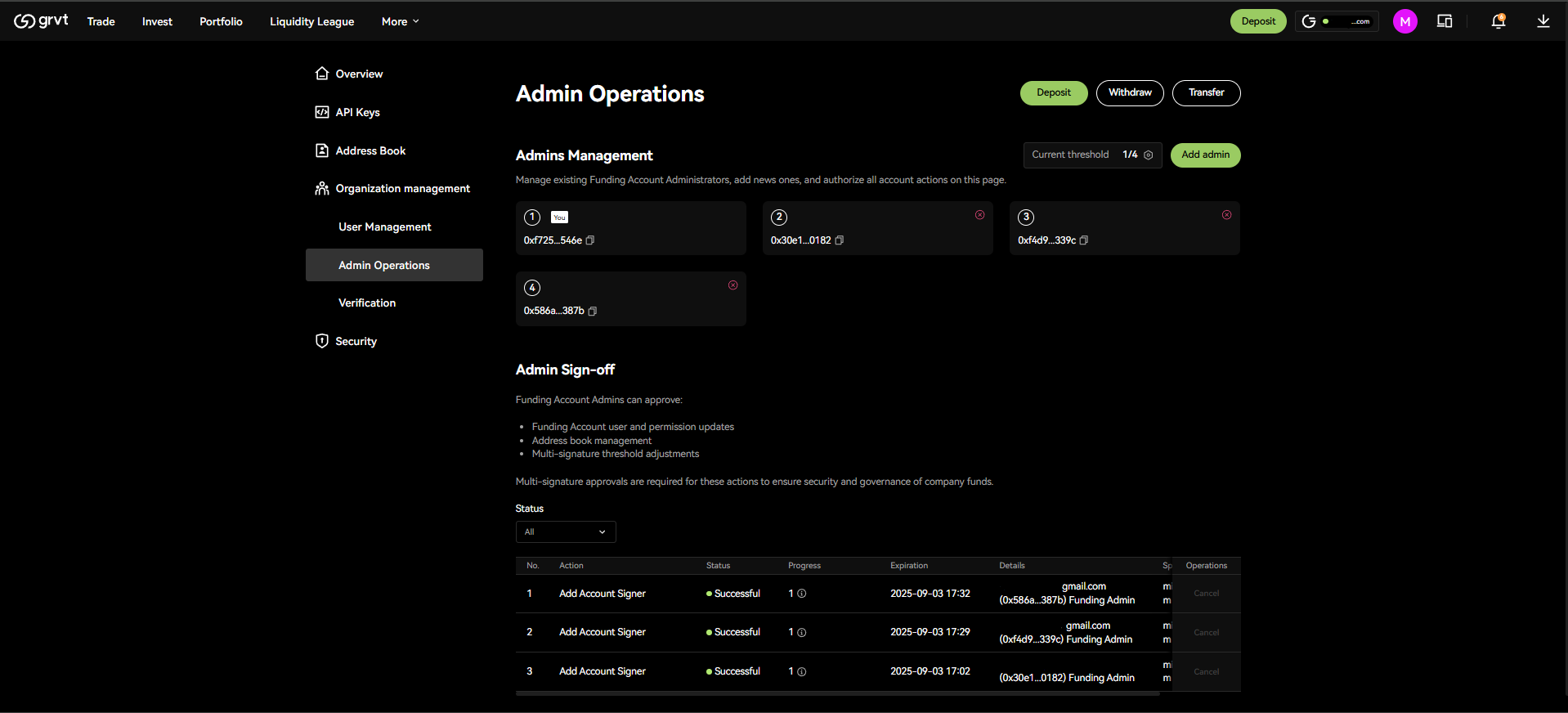This screenshot has width=1568, height=713.
Task: Open the account selector dropdown
Action: tap(1337, 21)
